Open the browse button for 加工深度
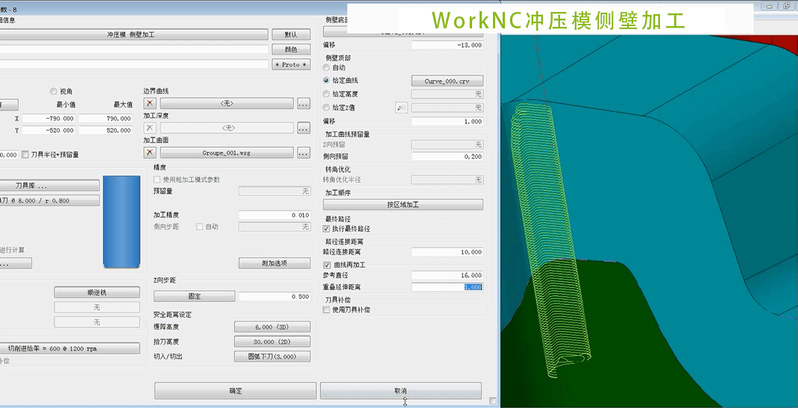 [x=303, y=128]
